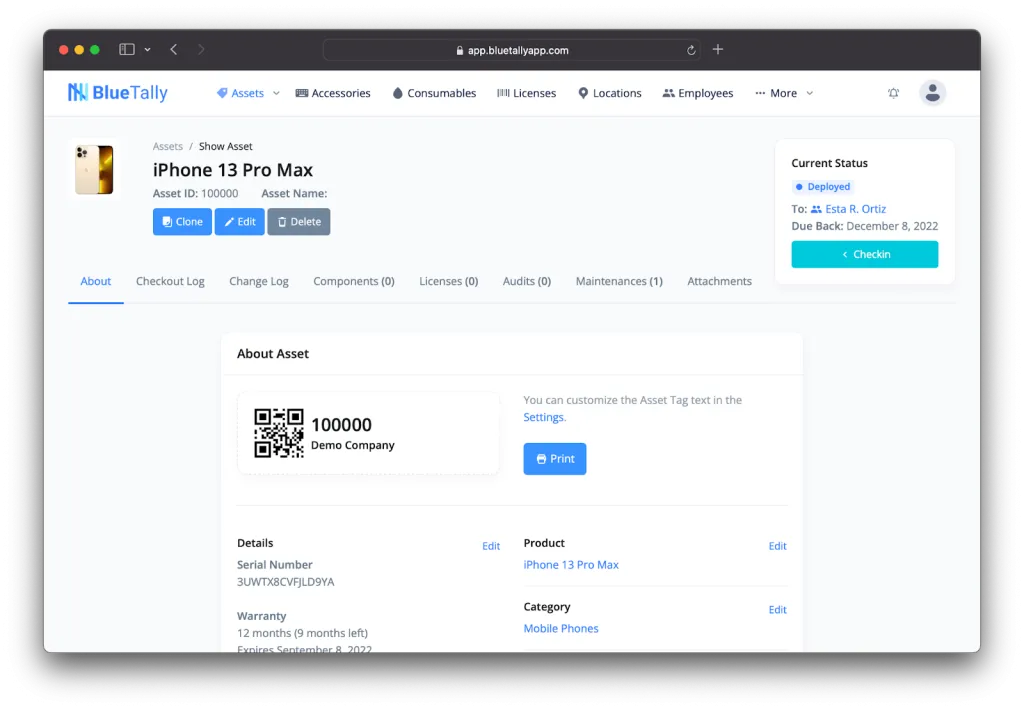The image size is (1024, 710).
Task: Select the About tab
Action: (95, 282)
